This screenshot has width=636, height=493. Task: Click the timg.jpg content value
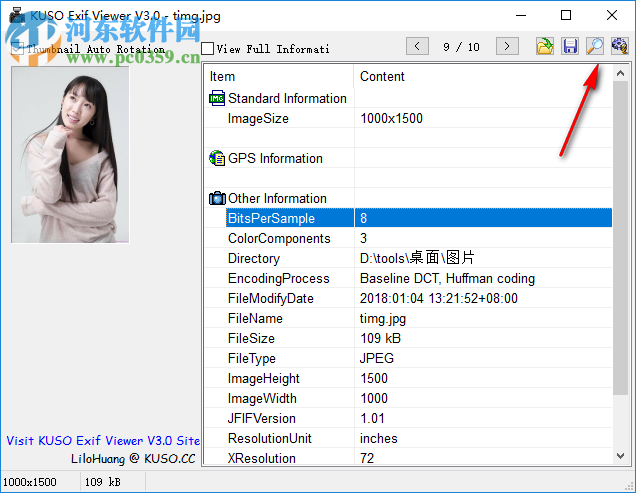tap(383, 319)
